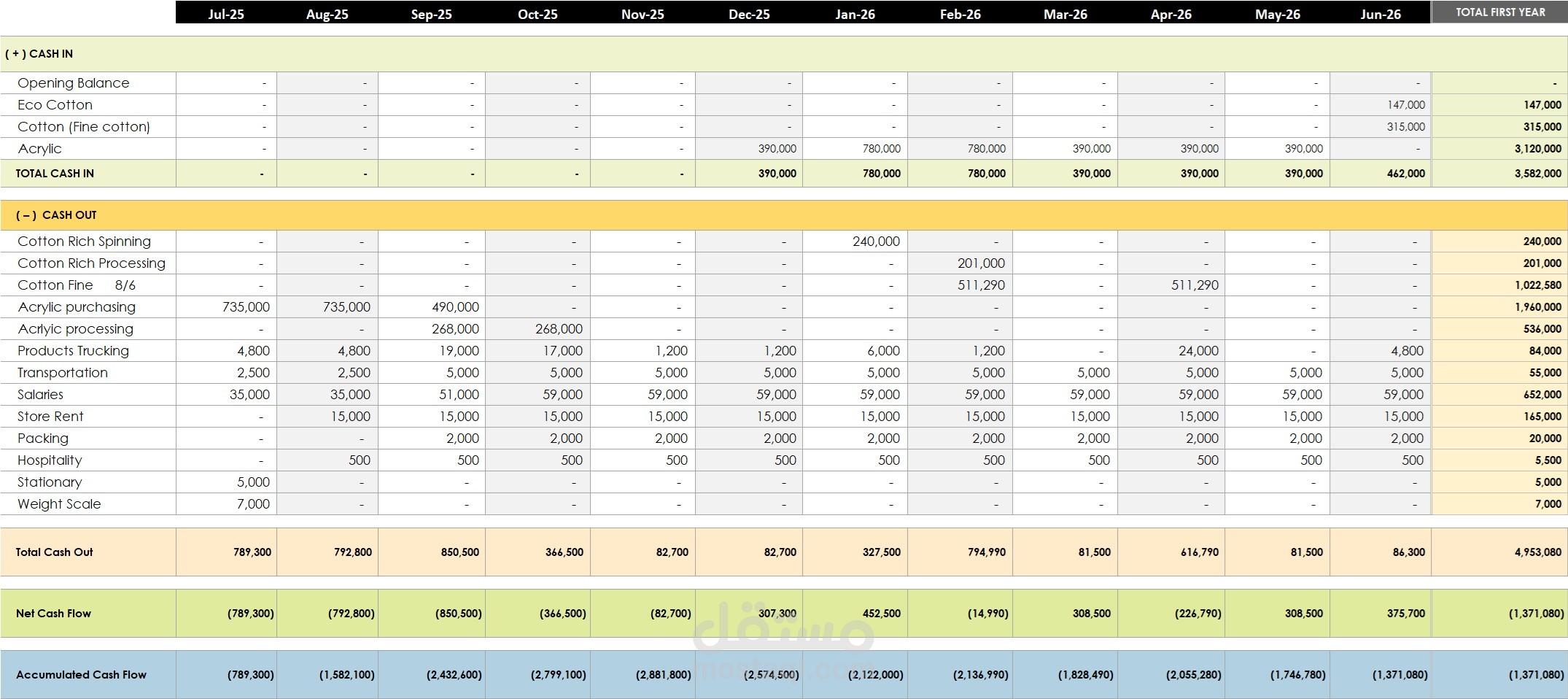This screenshot has width=1568, height=699.
Task: Click Accumulated Cash Flow May-26 value (1,746,780)
Action: (x=1298, y=675)
